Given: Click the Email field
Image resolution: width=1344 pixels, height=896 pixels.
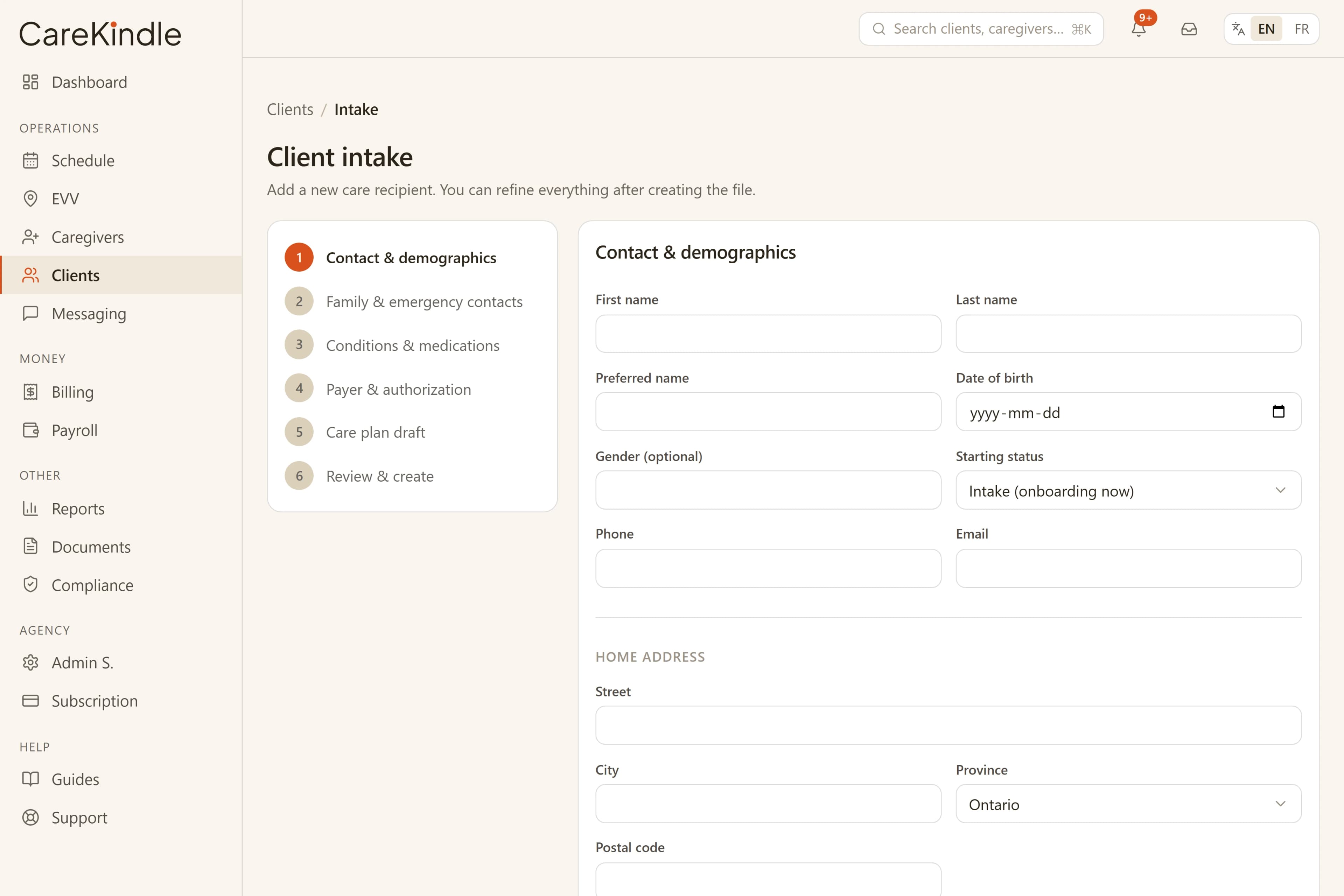Looking at the screenshot, I should 1128,568.
